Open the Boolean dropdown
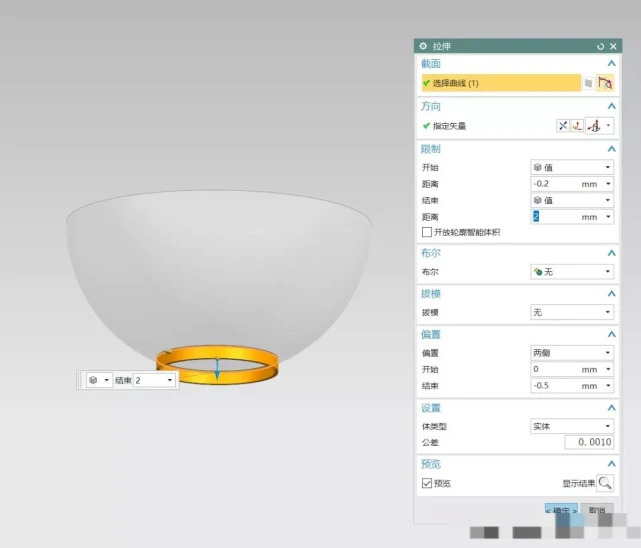The image size is (641, 548). click(572, 271)
